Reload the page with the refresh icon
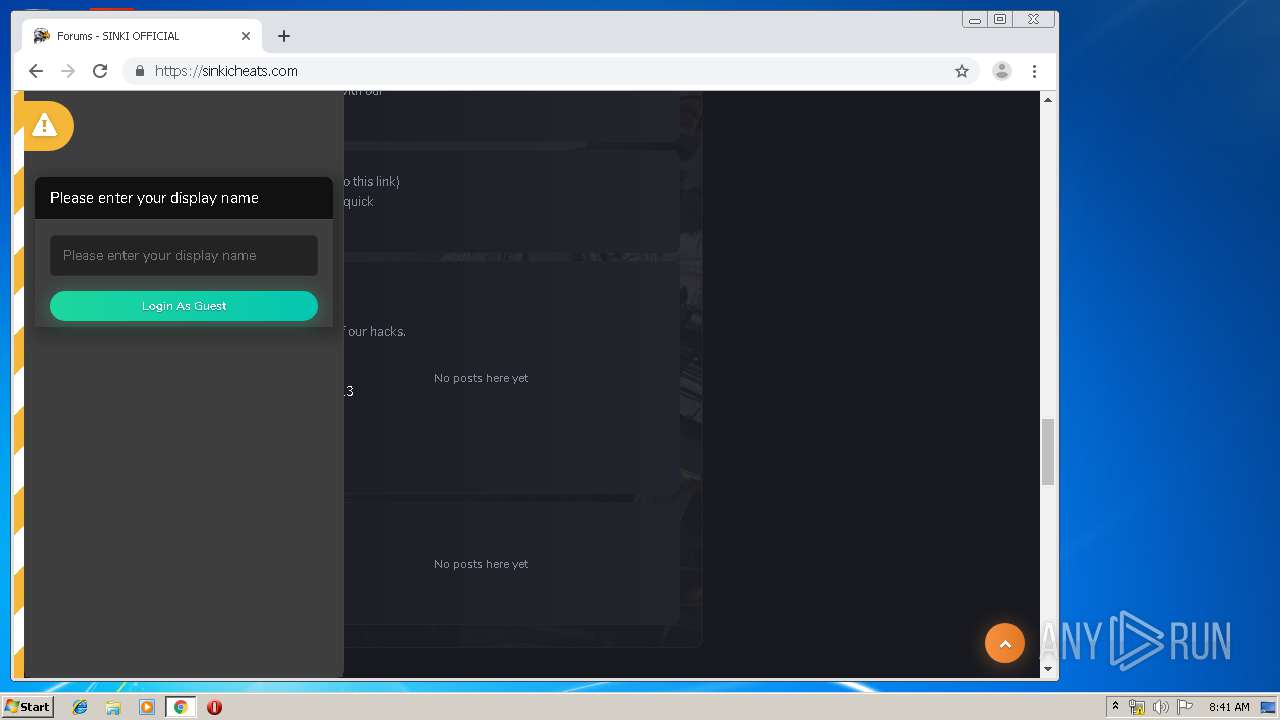This screenshot has height=720, width=1280. pos(100,71)
